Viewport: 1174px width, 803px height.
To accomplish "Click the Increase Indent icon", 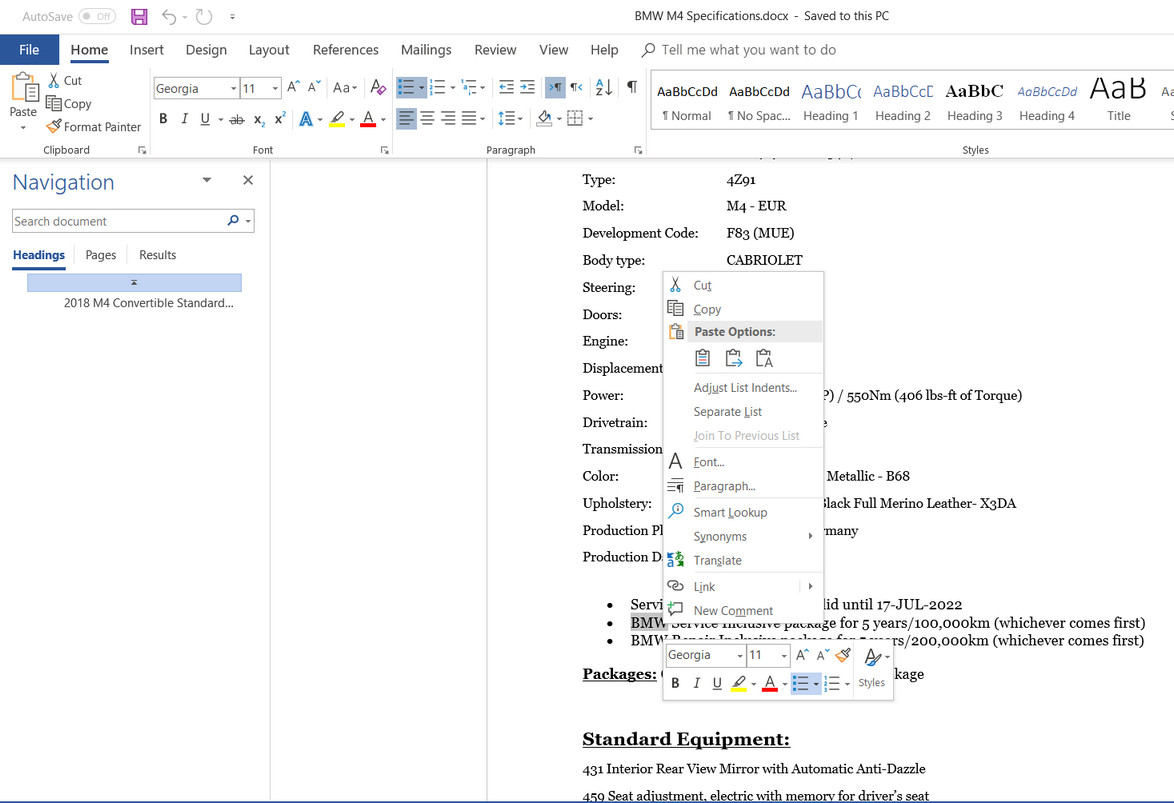I will point(527,88).
